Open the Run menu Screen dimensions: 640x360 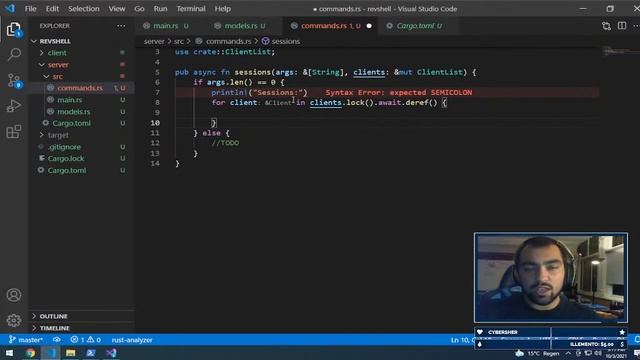click(160, 9)
